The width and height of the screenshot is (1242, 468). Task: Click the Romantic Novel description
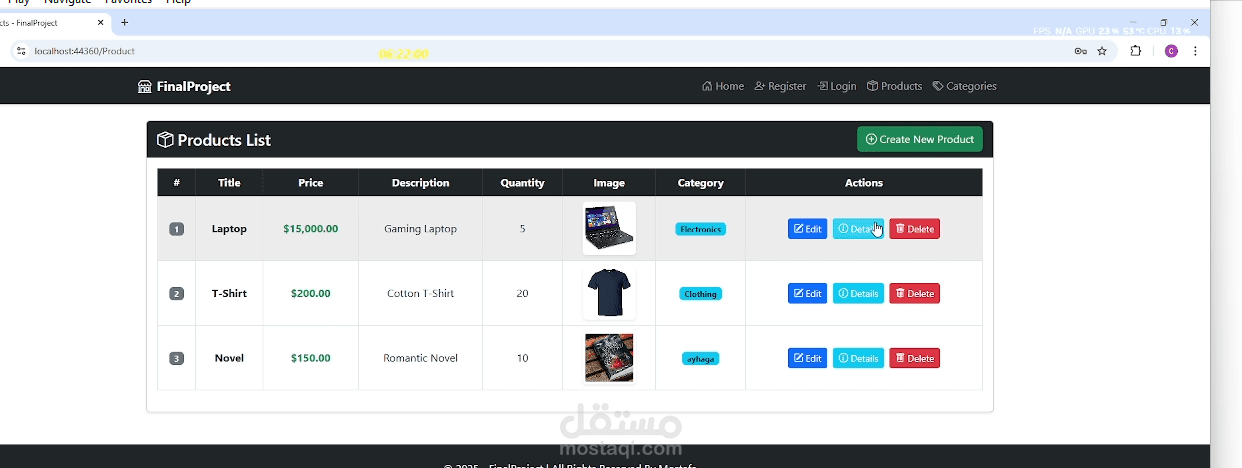click(420, 358)
